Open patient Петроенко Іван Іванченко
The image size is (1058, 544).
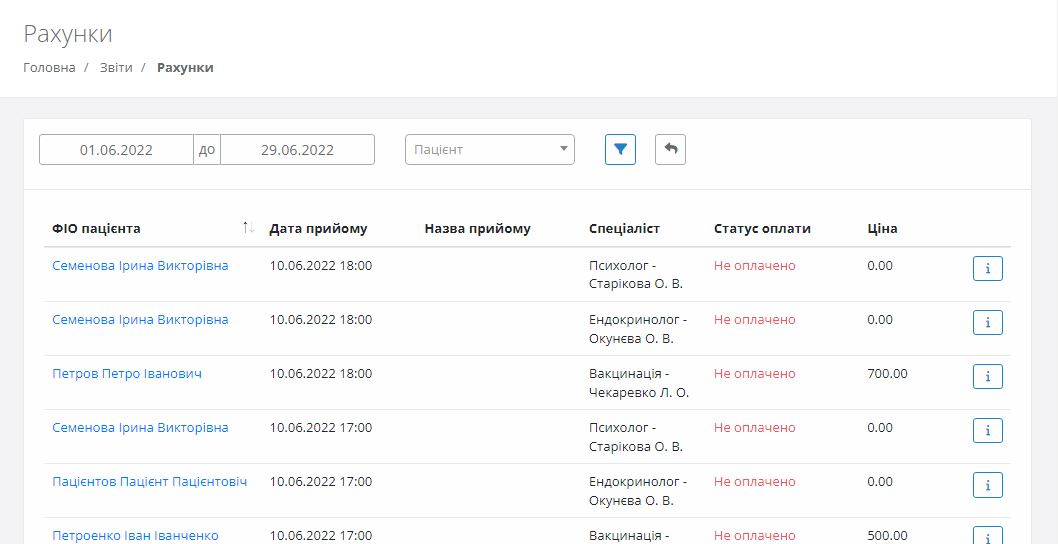click(x=135, y=536)
